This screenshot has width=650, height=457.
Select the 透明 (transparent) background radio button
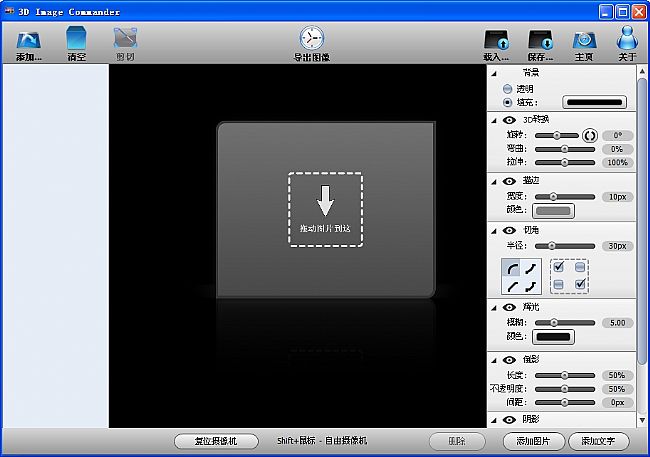coord(507,89)
